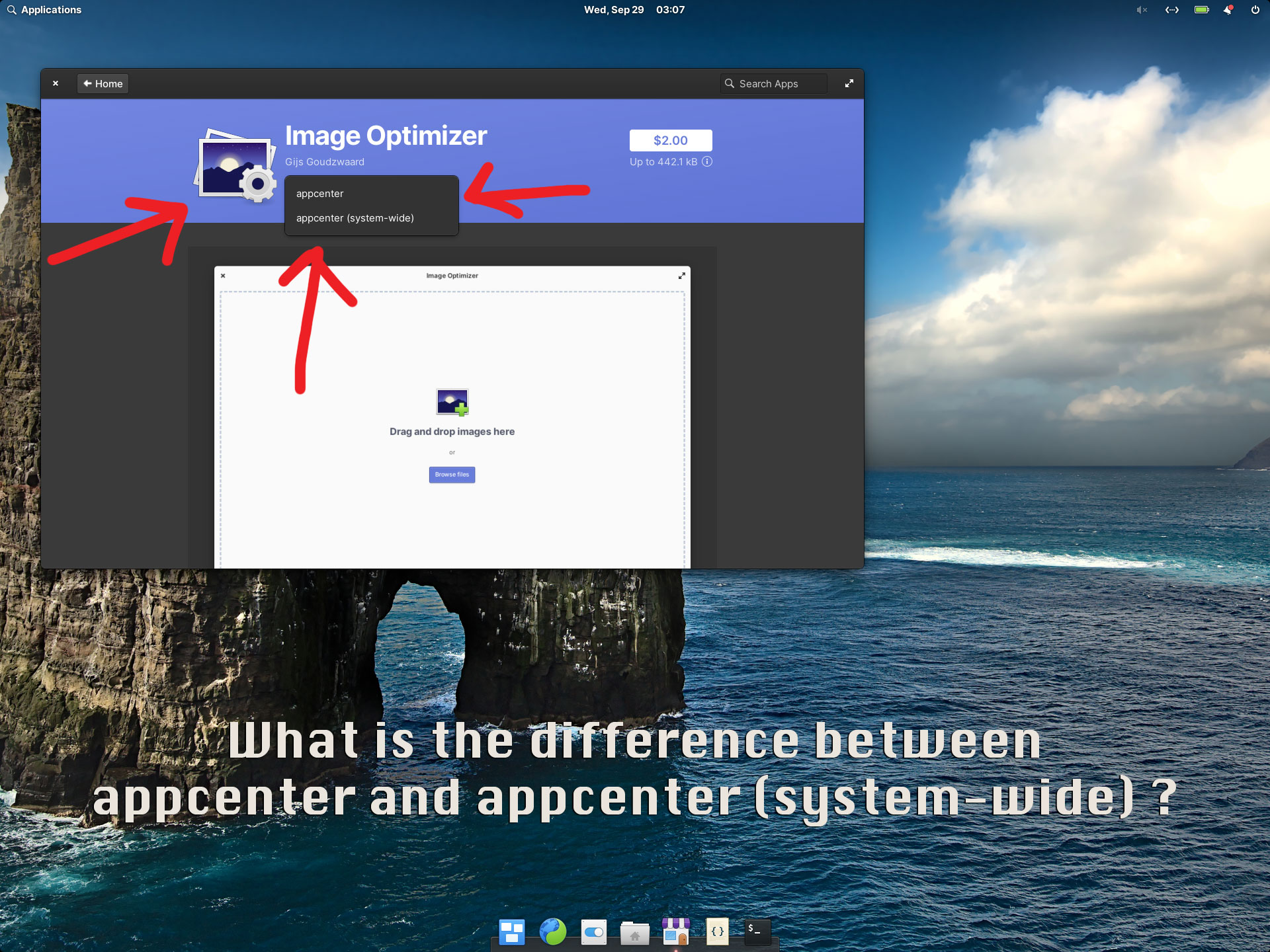Click the download size info icon
The height and width of the screenshot is (952, 1270).
pyautogui.click(x=707, y=162)
